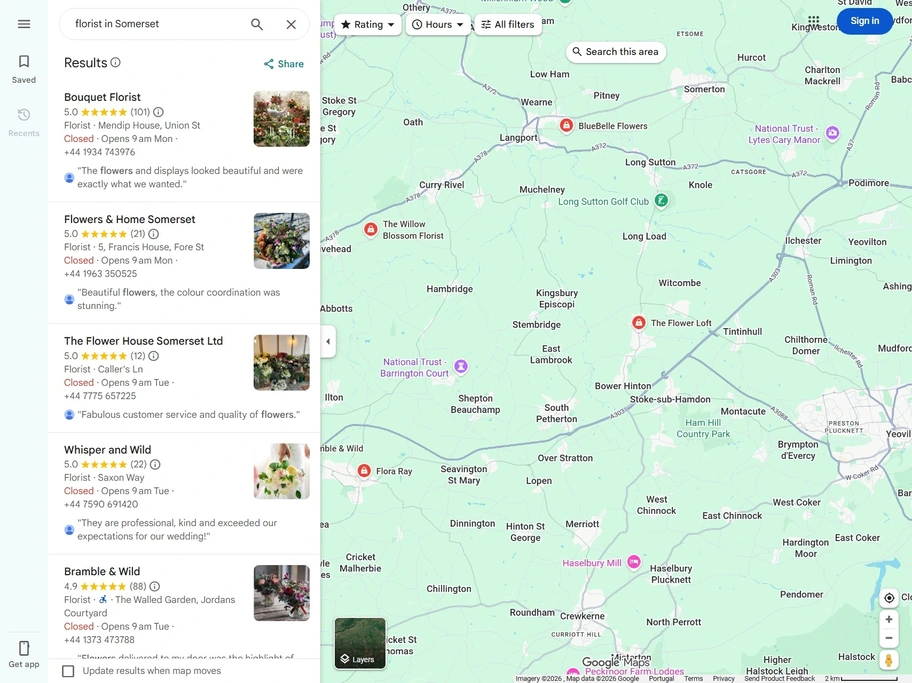
Task: Open info icon next to Flower House rating
Action: [x=154, y=356]
